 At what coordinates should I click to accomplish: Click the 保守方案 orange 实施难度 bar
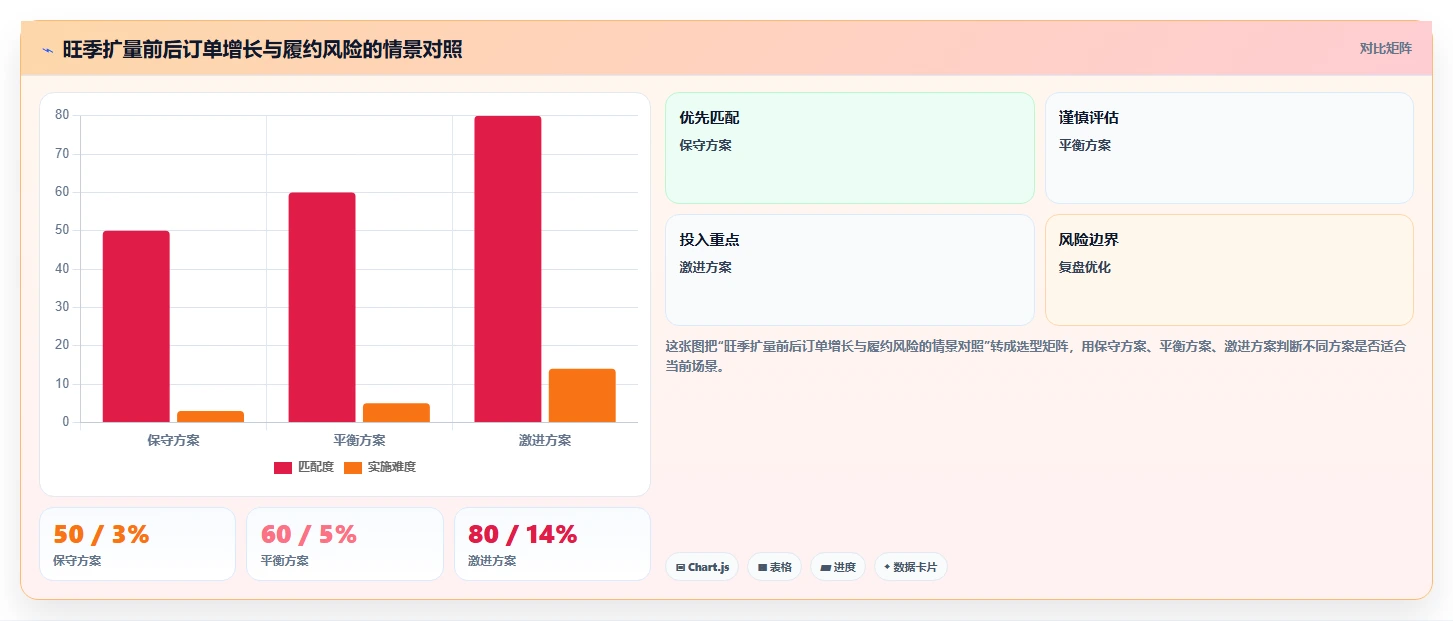(211, 417)
